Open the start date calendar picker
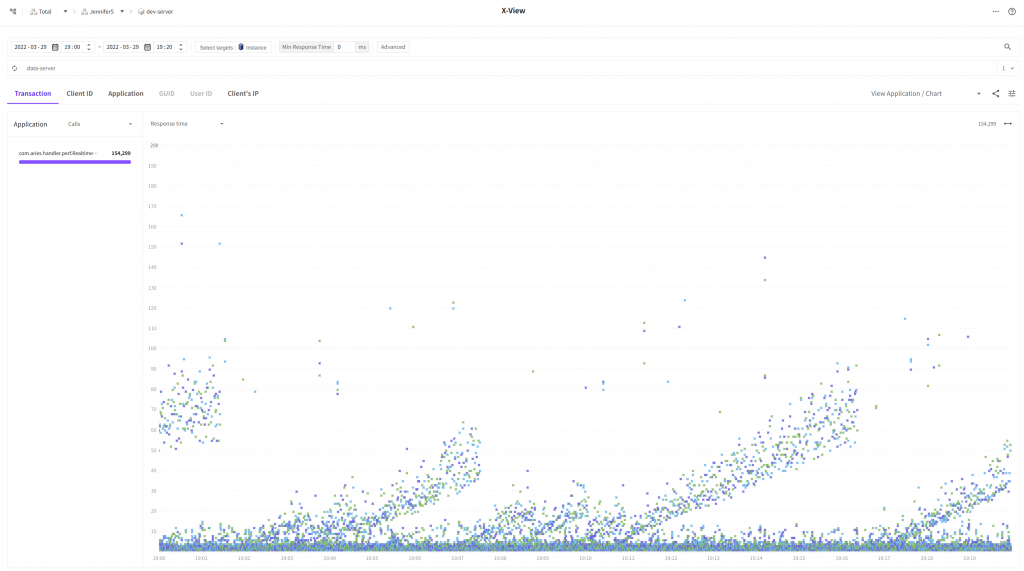The width and height of the screenshot is (1024, 571). coord(55,47)
